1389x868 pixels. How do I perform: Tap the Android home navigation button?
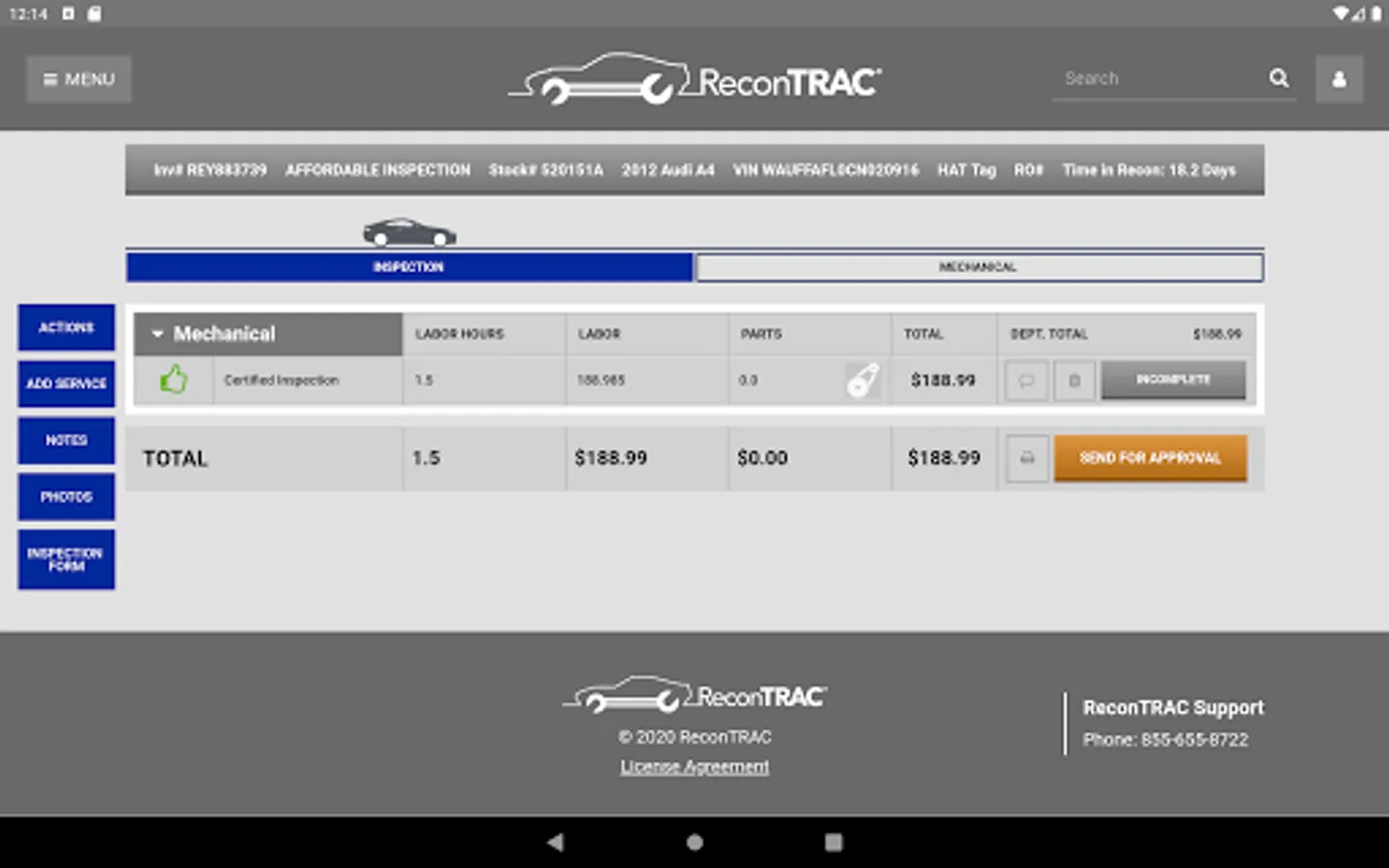(694, 842)
